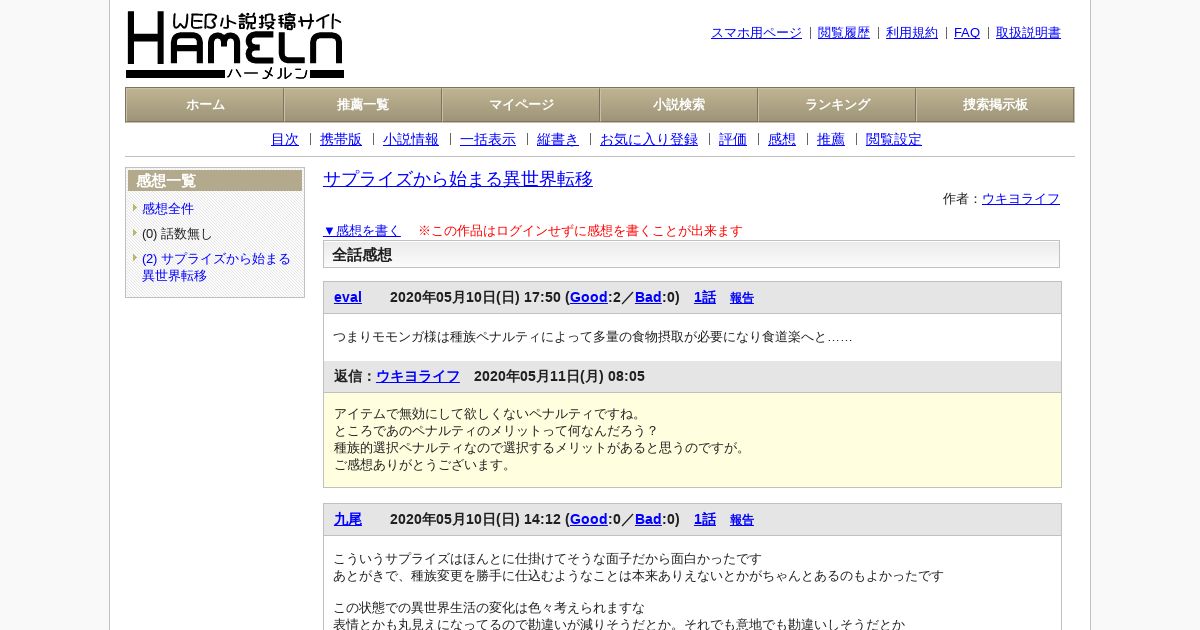Click お気に入り登録 link

pos(649,139)
